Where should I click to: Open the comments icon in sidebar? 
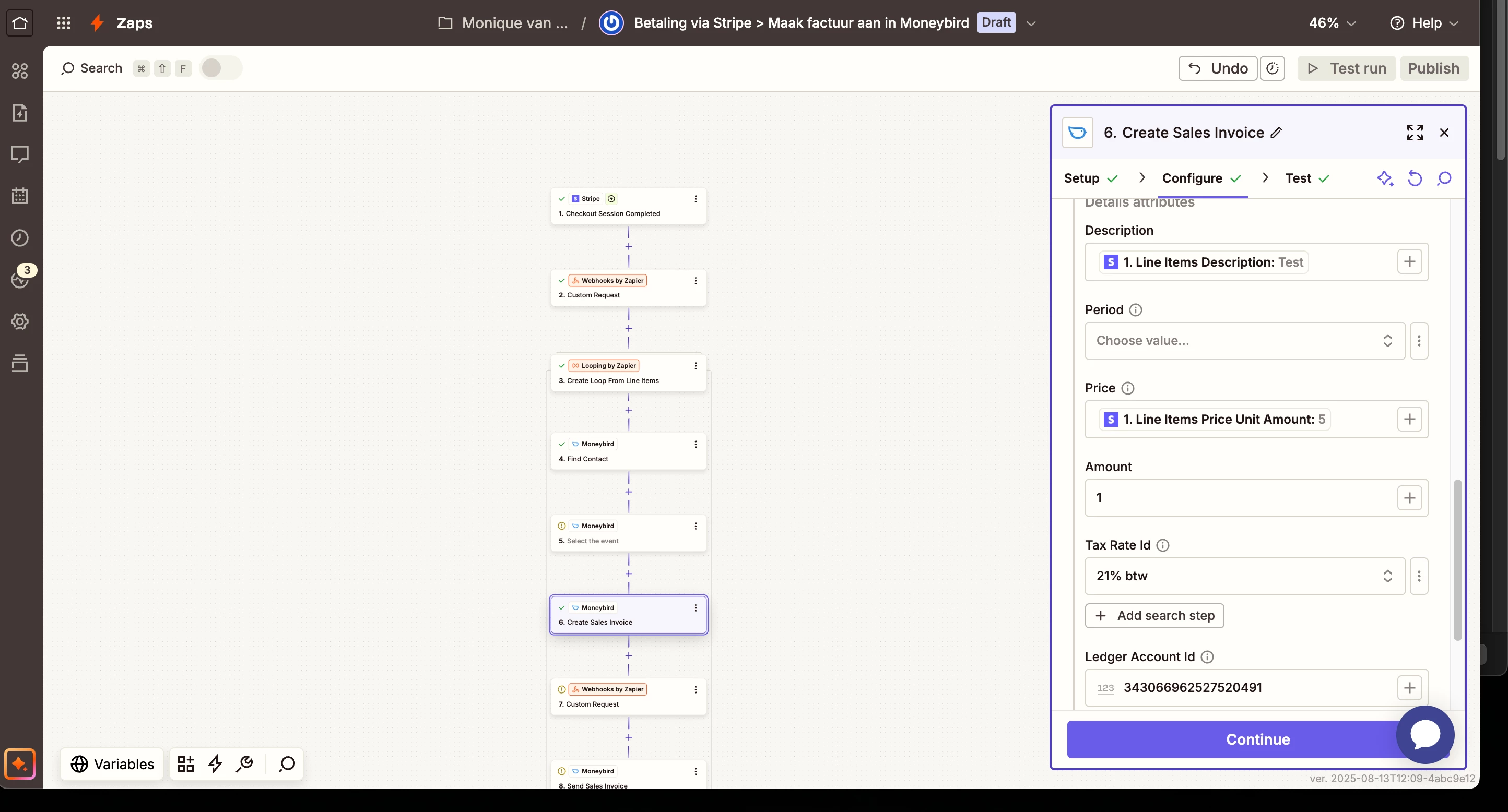pos(20,154)
